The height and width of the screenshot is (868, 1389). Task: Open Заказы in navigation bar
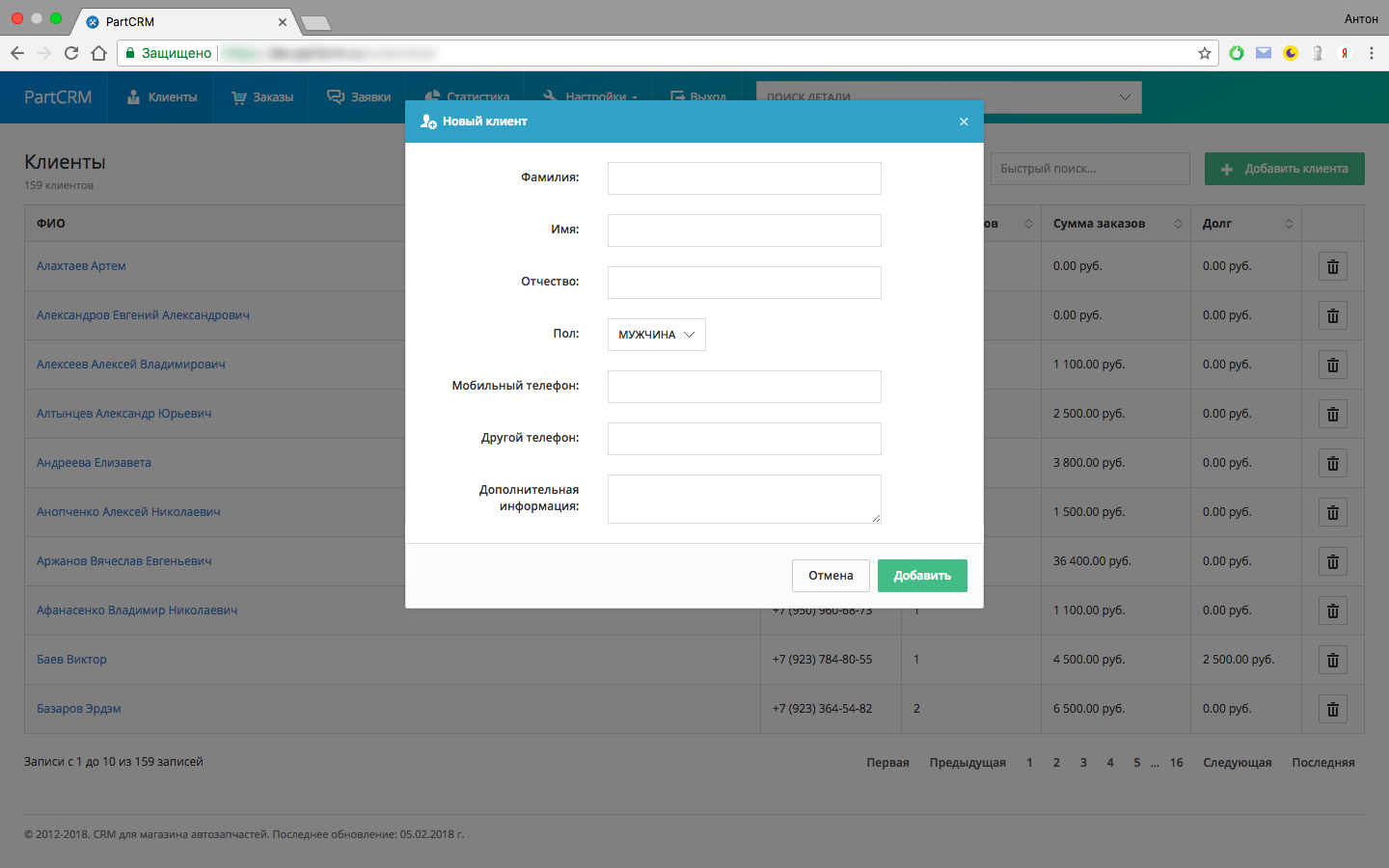(x=262, y=97)
